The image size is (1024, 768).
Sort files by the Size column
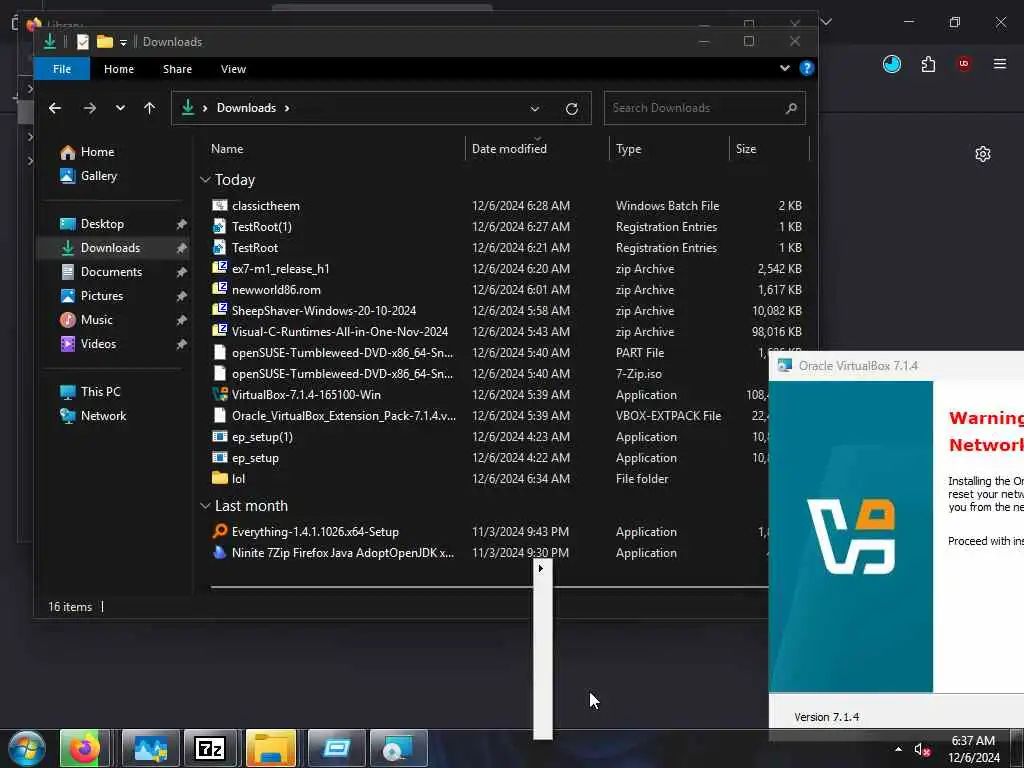746,149
